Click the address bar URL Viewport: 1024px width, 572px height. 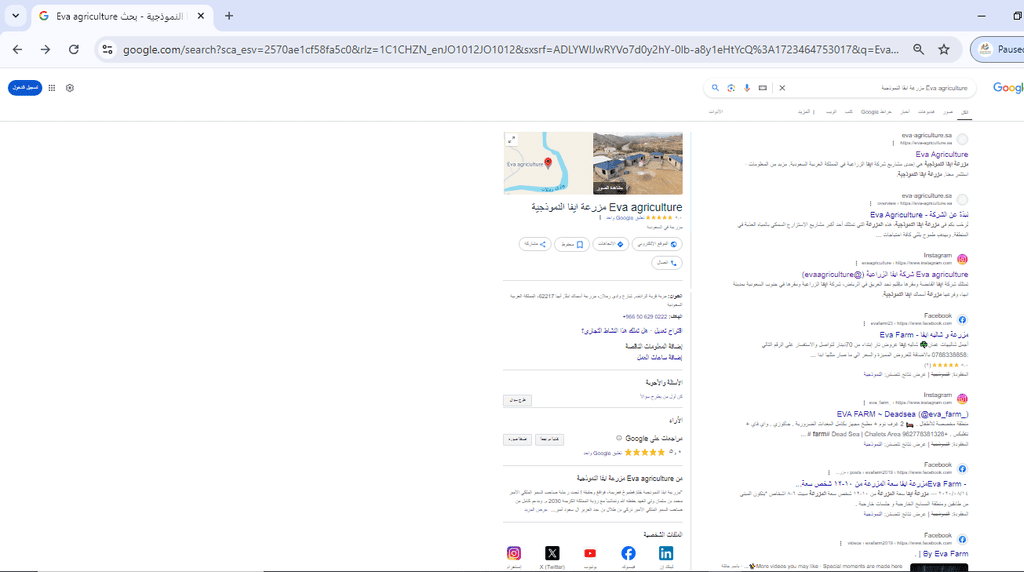pos(511,50)
